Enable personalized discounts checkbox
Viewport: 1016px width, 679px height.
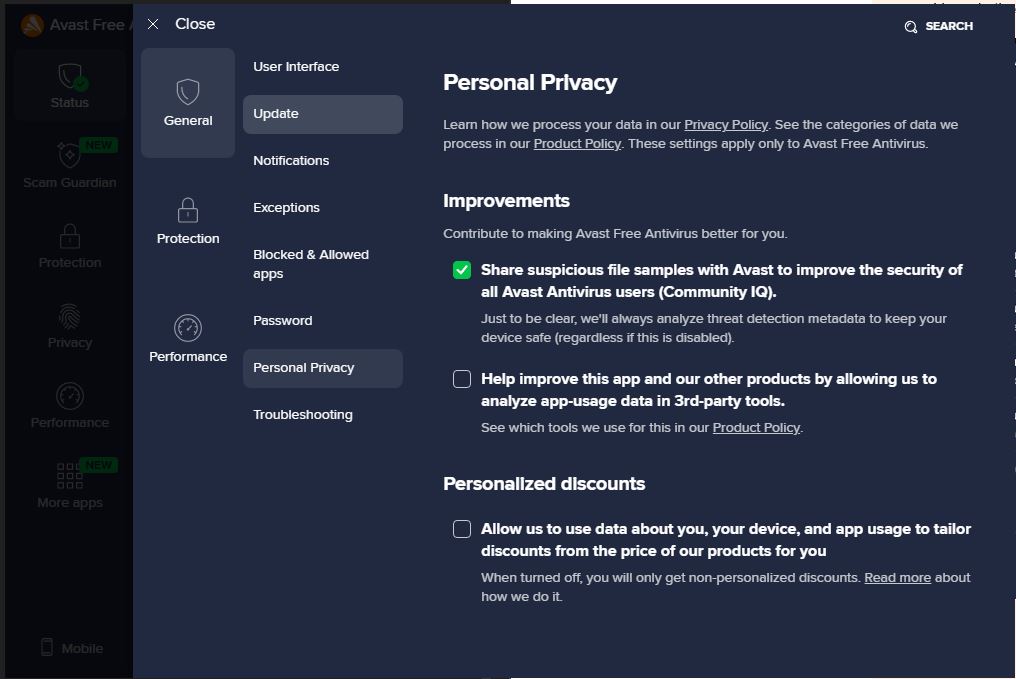(x=462, y=529)
